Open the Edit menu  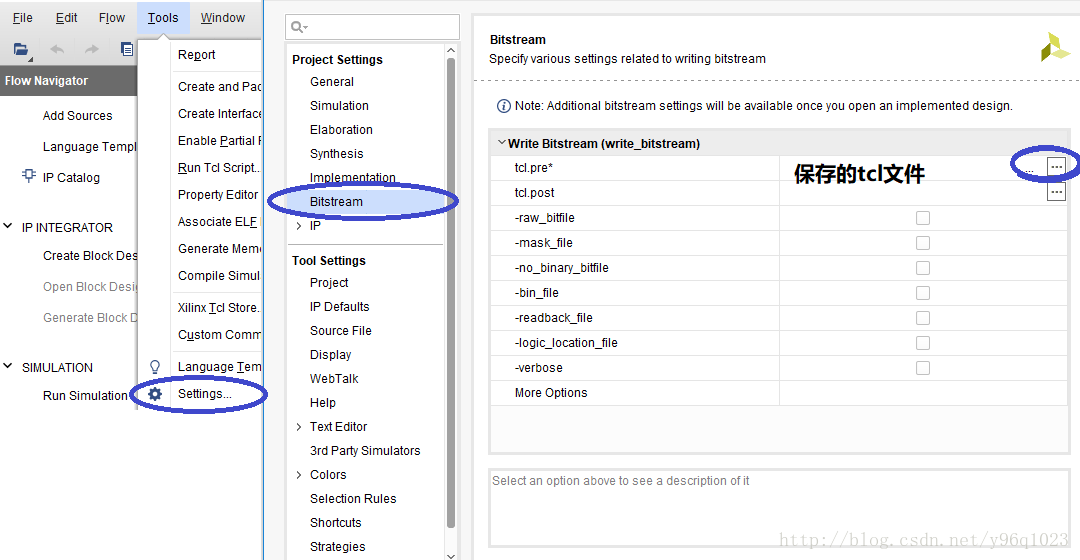66,18
